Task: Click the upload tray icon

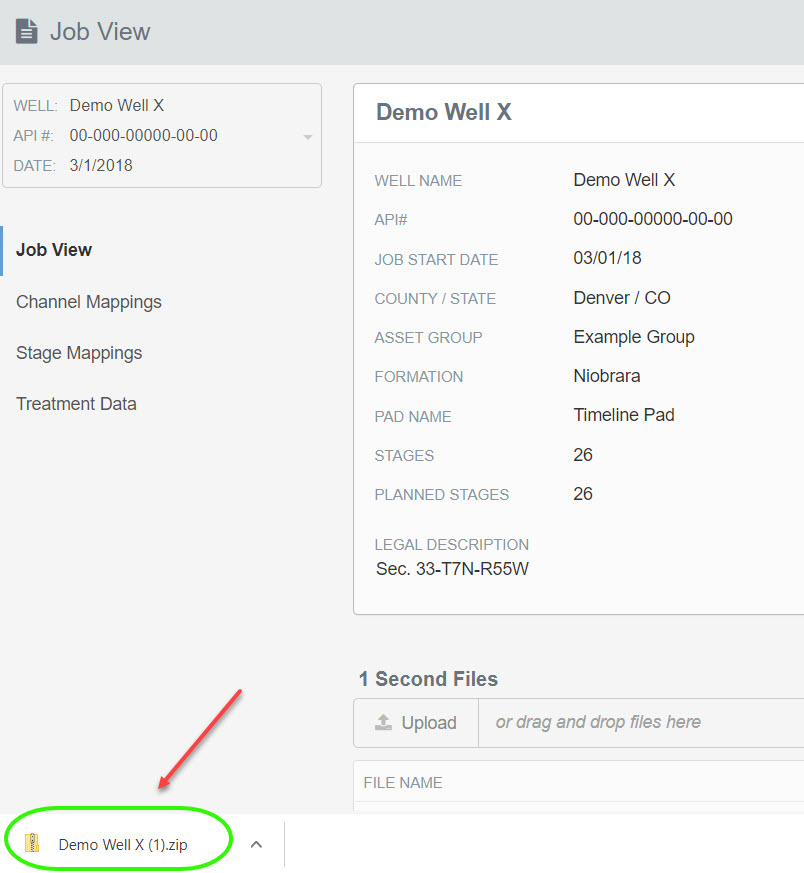Action: 383,722
